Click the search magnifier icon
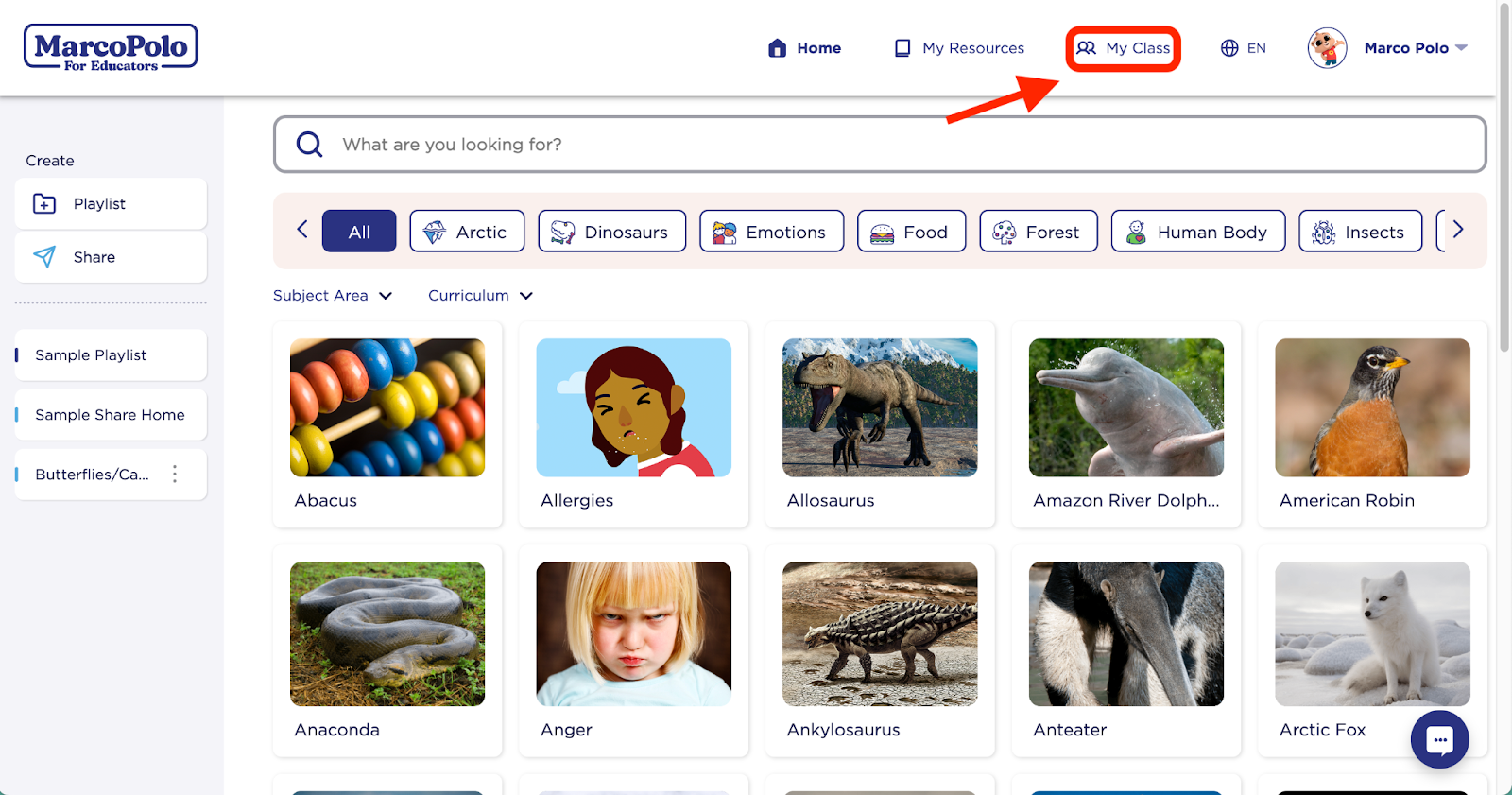Image resolution: width=1512 pixels, height=795 pixels. (309, 144)
